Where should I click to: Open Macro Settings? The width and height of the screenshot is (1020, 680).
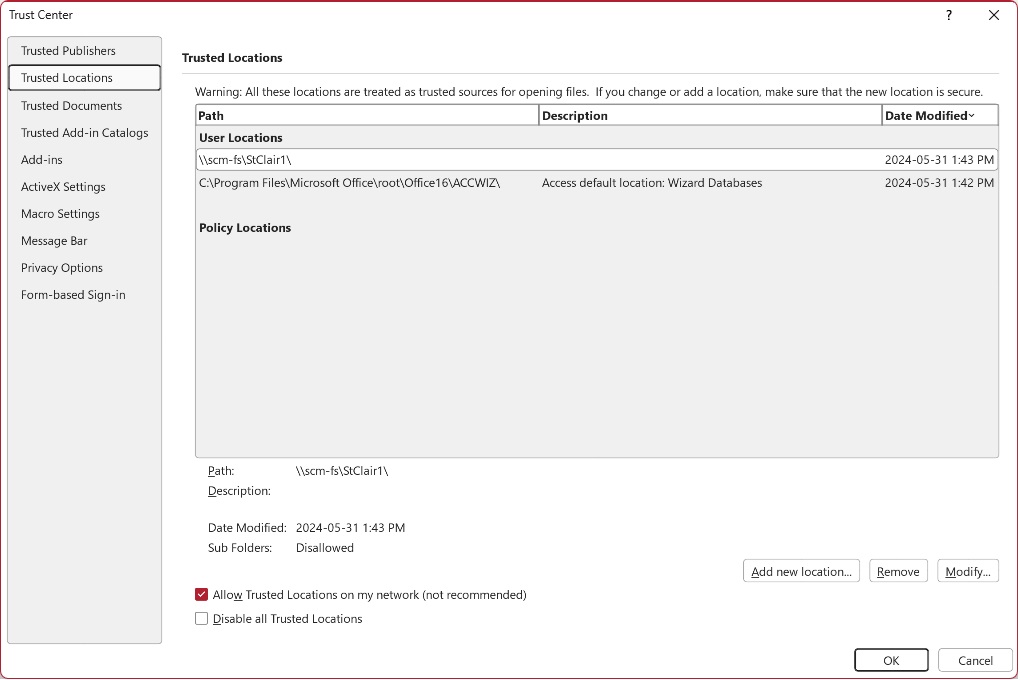59,213
